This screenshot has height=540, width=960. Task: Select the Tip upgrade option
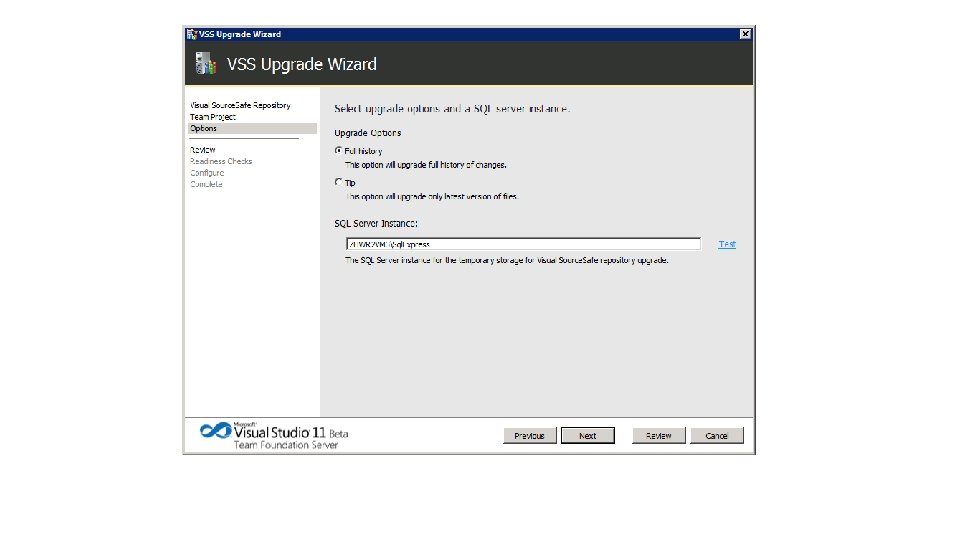click(339, 182)
